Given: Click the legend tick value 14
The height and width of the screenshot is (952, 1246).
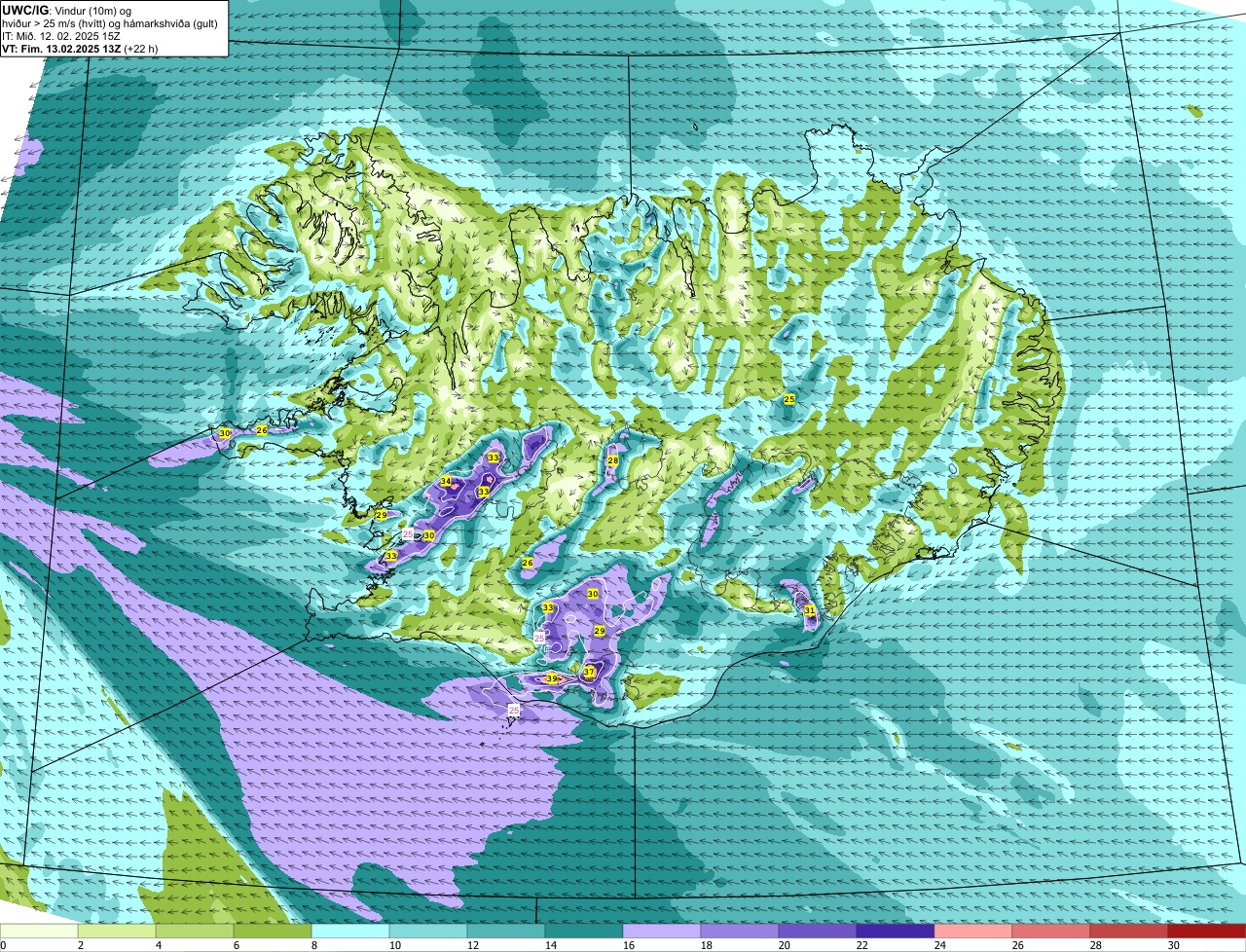Looking at the screenshot, I should click(x=549, y=945).
